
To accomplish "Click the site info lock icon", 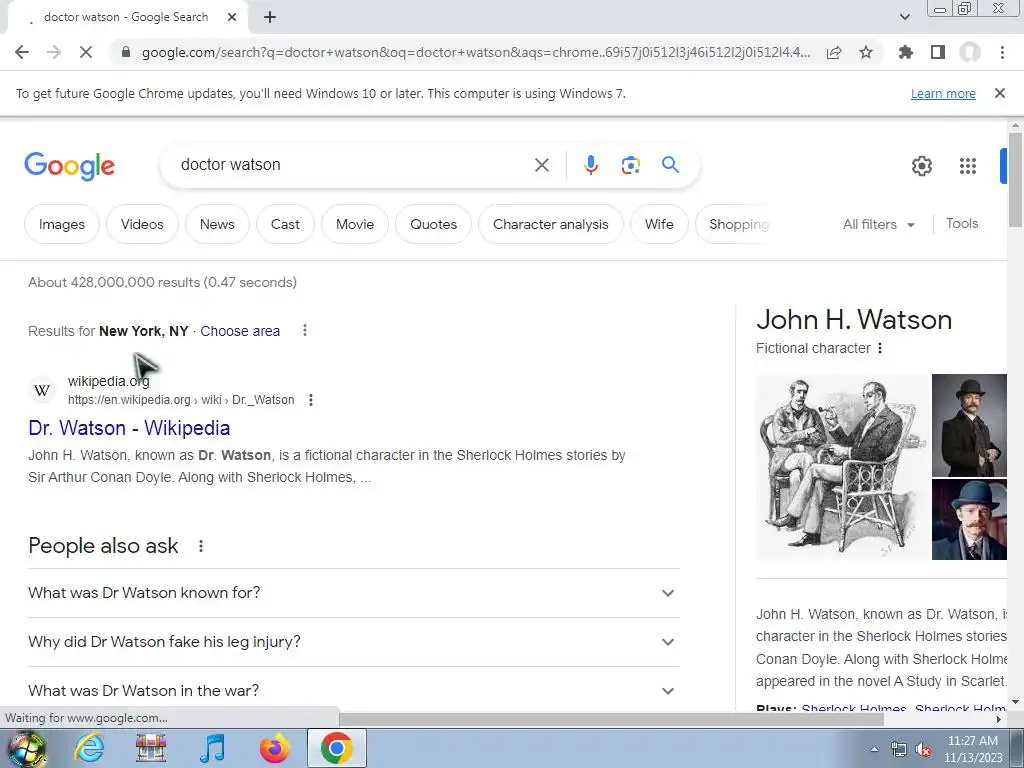I will tap(126, 52).
